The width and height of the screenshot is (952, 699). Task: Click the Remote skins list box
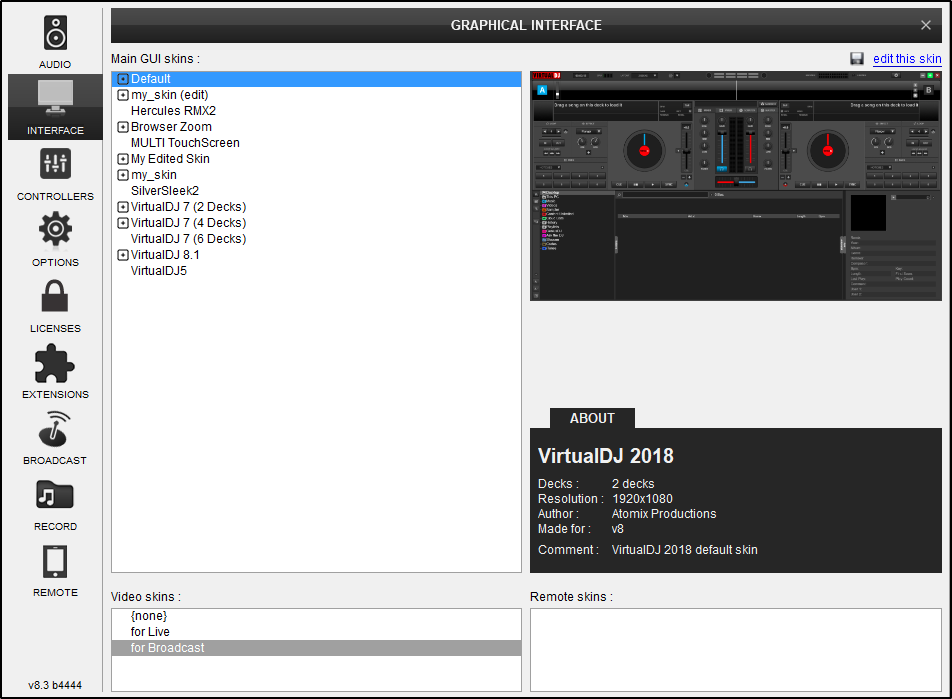point(736,650)
